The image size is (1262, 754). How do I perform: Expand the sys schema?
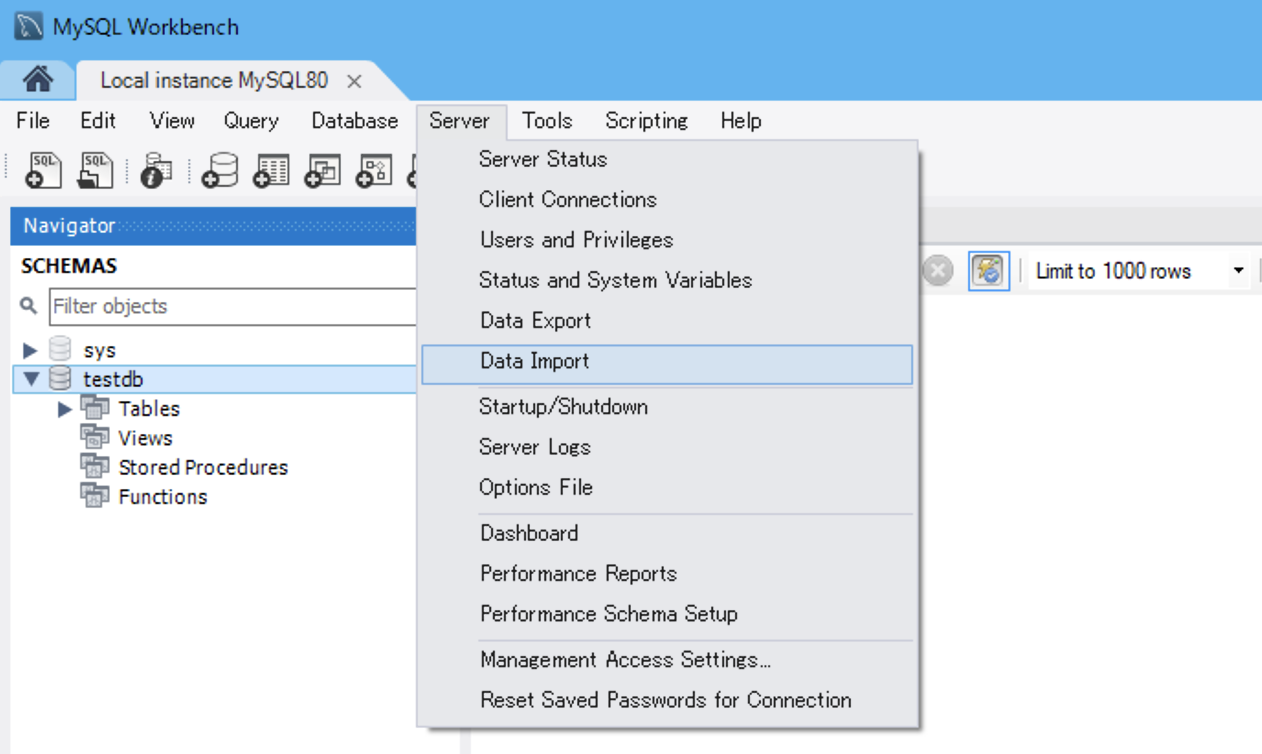pos(30,350)
